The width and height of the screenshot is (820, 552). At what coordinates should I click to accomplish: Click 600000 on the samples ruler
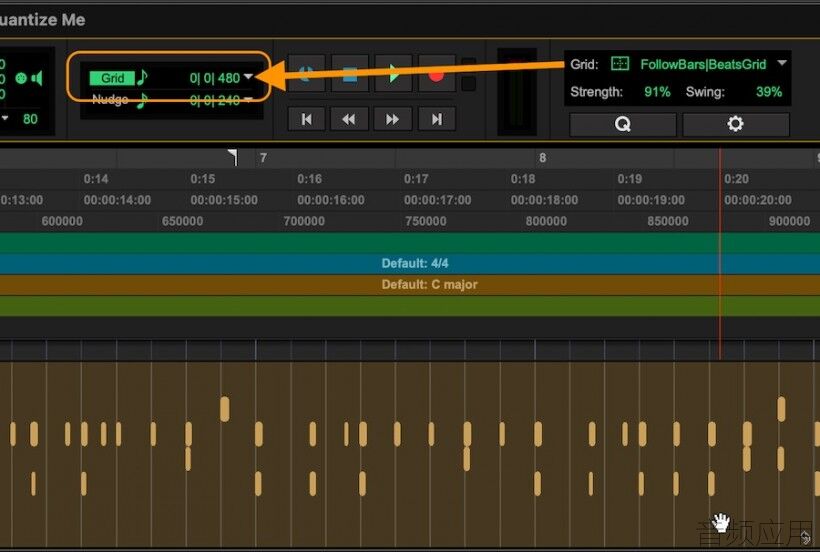[x=62, y=221]
